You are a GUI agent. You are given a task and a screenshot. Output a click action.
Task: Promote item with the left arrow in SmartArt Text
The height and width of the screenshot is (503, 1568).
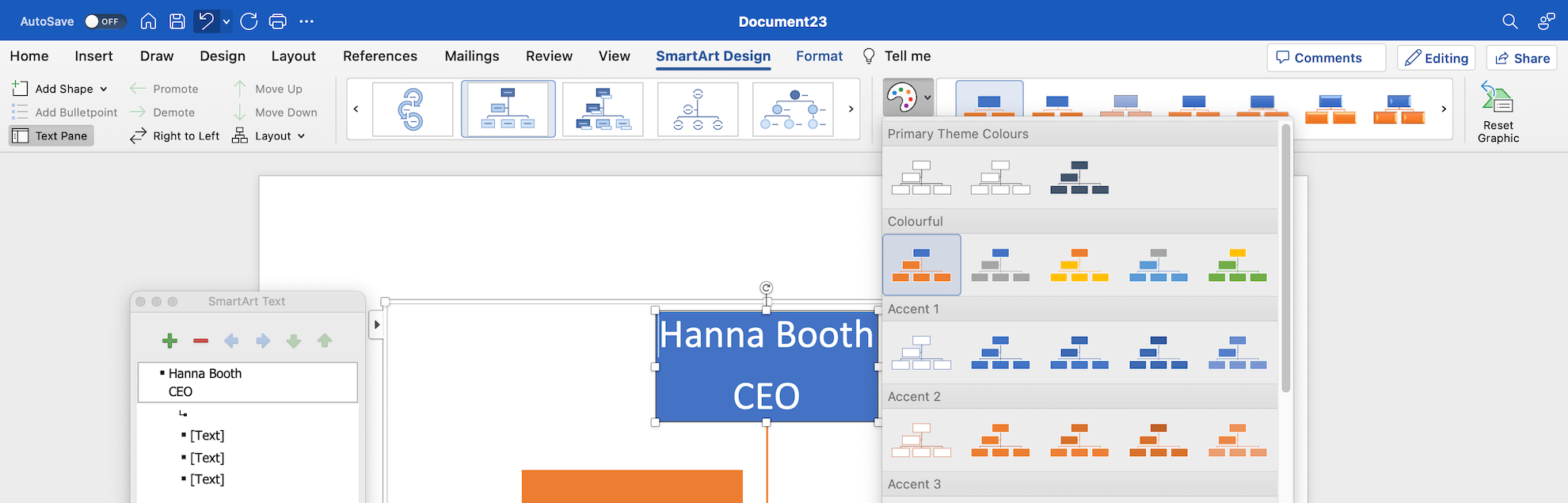point(231,341)
